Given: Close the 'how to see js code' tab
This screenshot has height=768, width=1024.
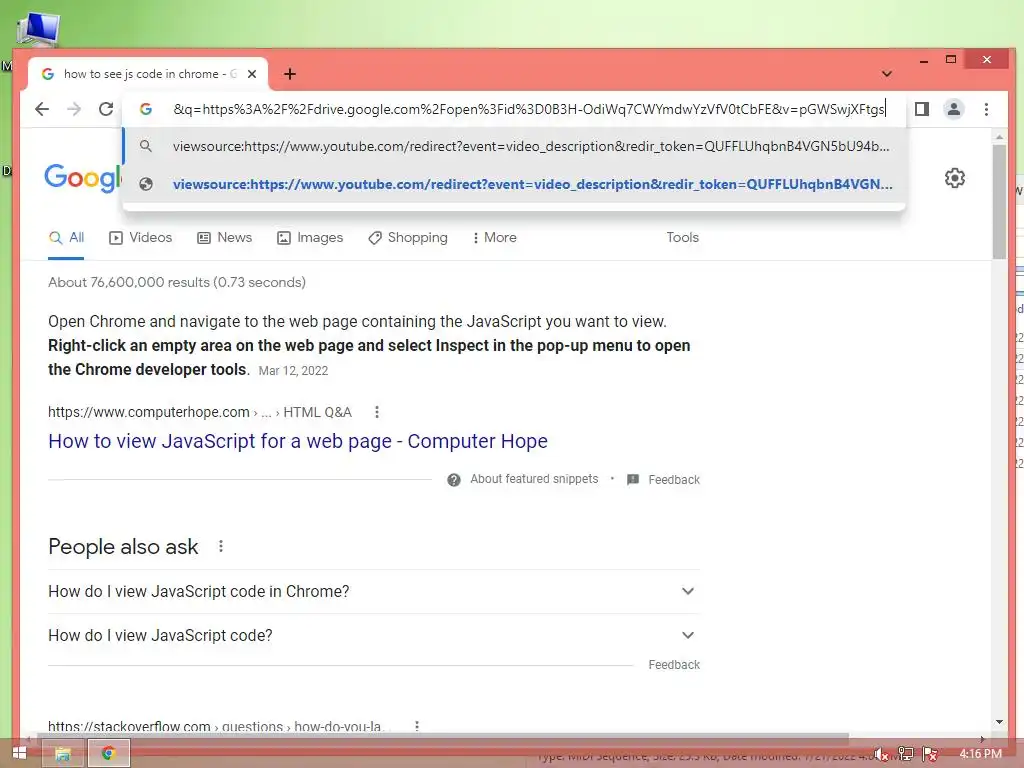Looking at the screenshot, I should click(252, 74).
